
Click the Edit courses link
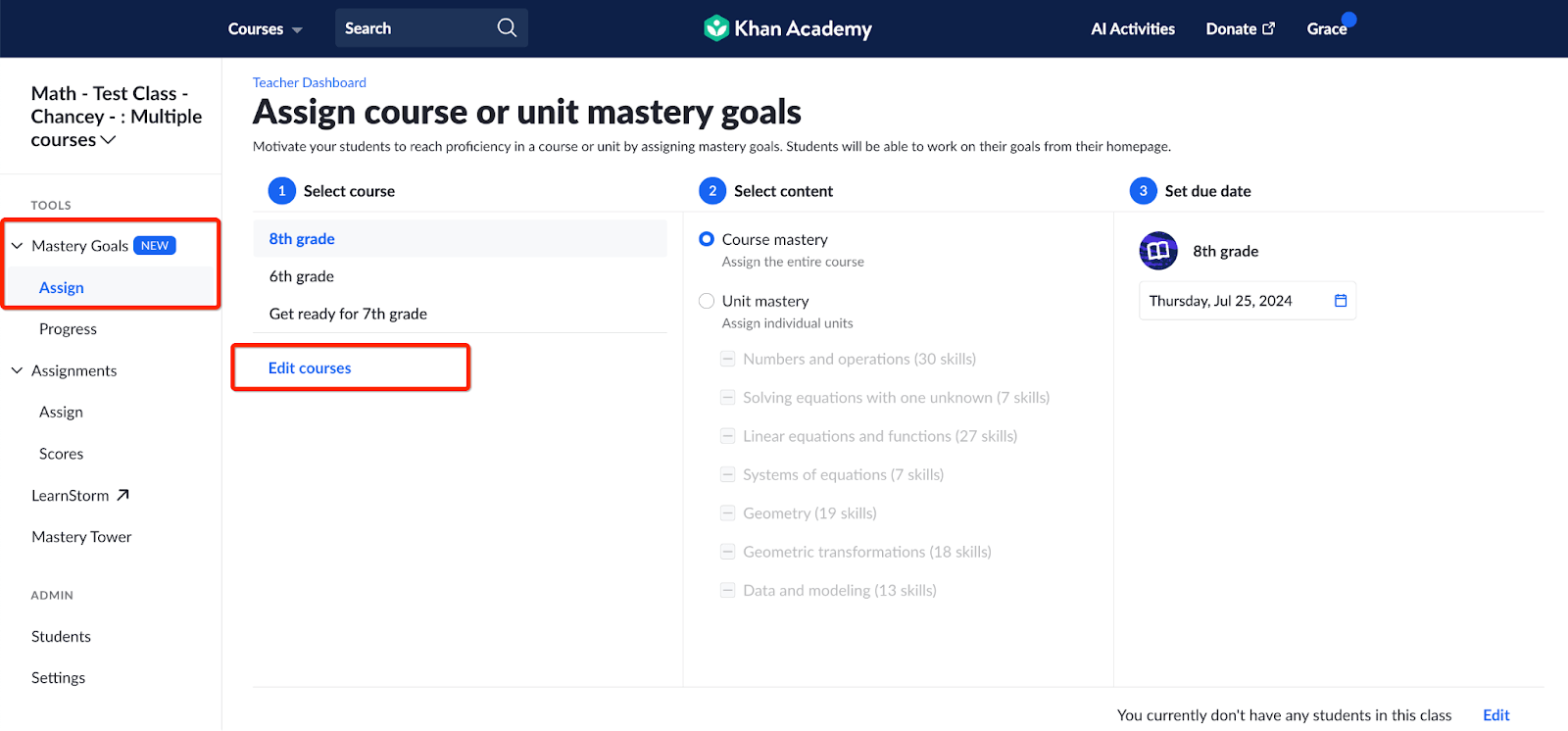[x=310, y=368]
